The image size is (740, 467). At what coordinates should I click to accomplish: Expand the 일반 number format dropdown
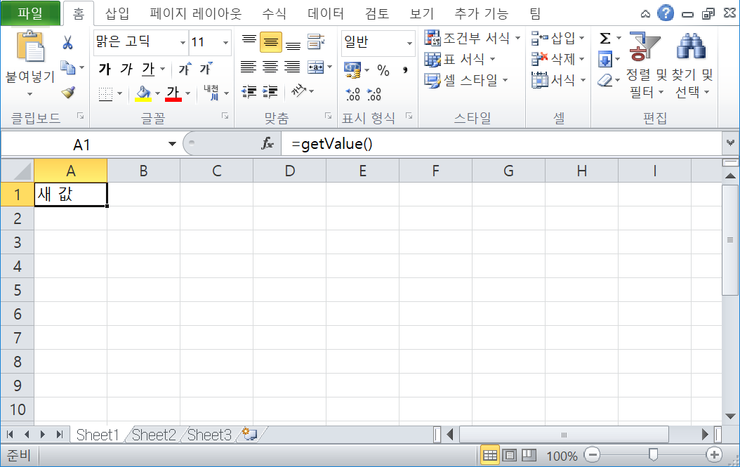[x=409, y=43]
